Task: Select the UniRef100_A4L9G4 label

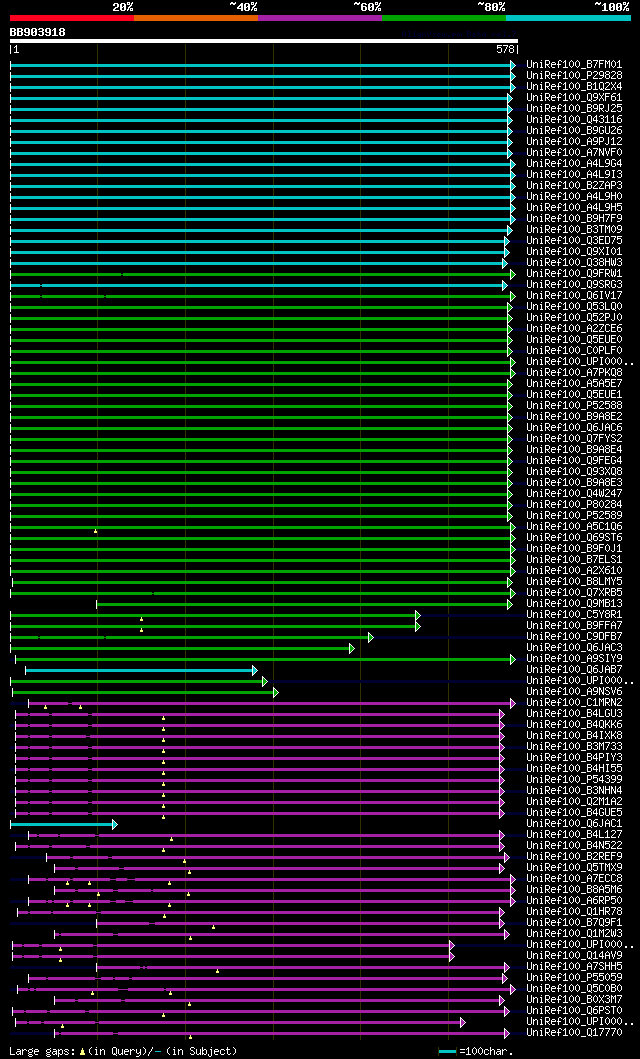Action: pyautogui.click(x=574, y=163)
